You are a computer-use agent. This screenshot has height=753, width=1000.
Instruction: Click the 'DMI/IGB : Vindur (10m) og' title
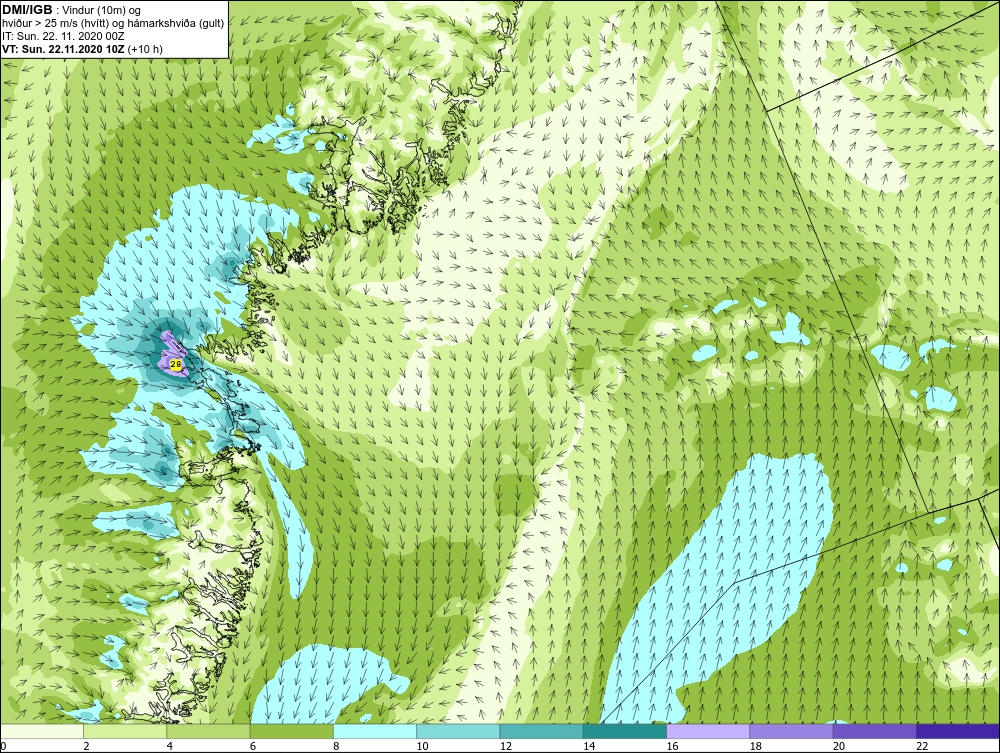72,10
